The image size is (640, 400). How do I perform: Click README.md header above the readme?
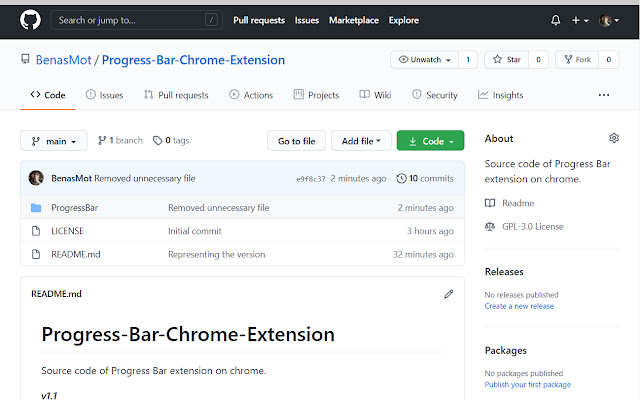pyautogui.click(x=56, y=294)
